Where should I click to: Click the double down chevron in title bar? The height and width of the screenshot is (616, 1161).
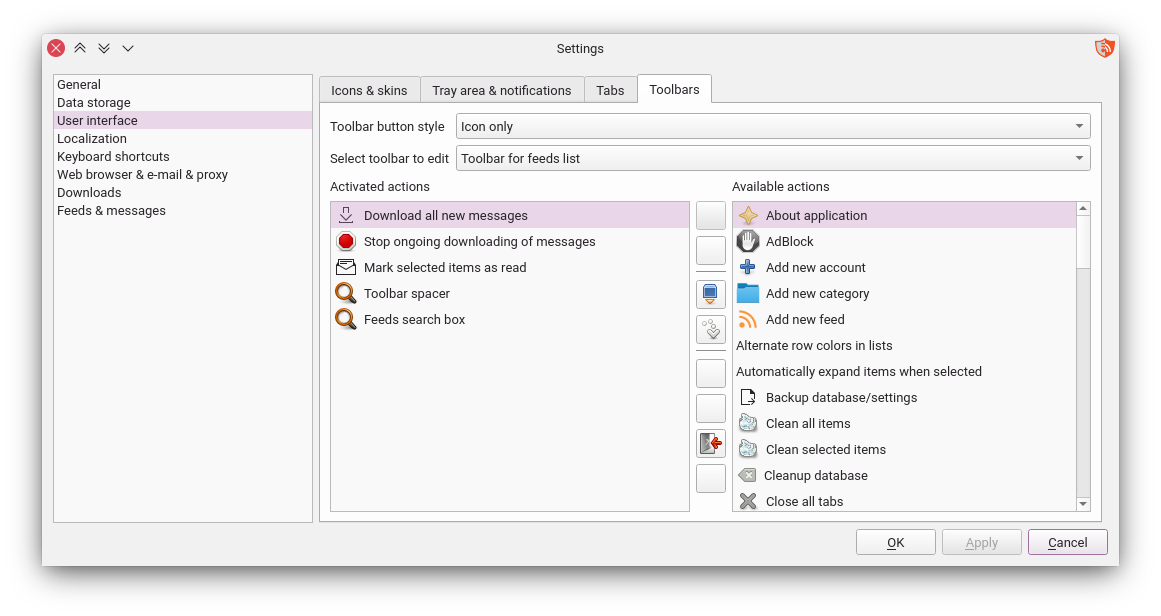104,48
